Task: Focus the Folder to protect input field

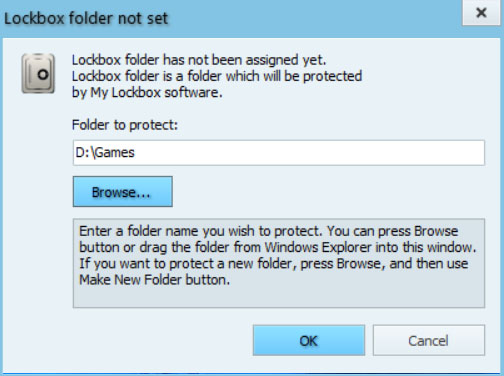Action: pyautogui.click(x=279, y=153)
